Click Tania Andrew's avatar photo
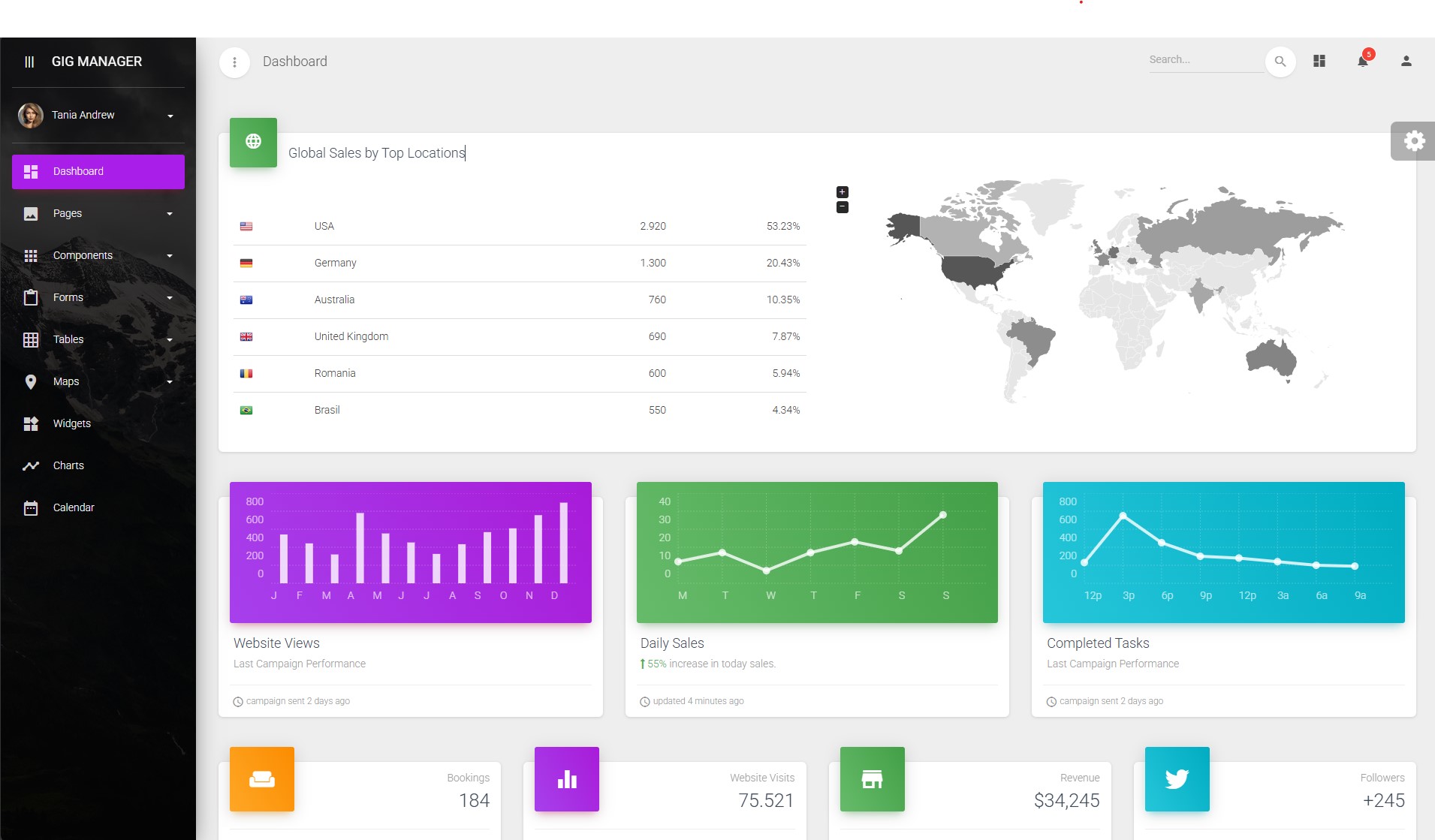Viewport: 1435px width, 840px height. tap(31, 116)
